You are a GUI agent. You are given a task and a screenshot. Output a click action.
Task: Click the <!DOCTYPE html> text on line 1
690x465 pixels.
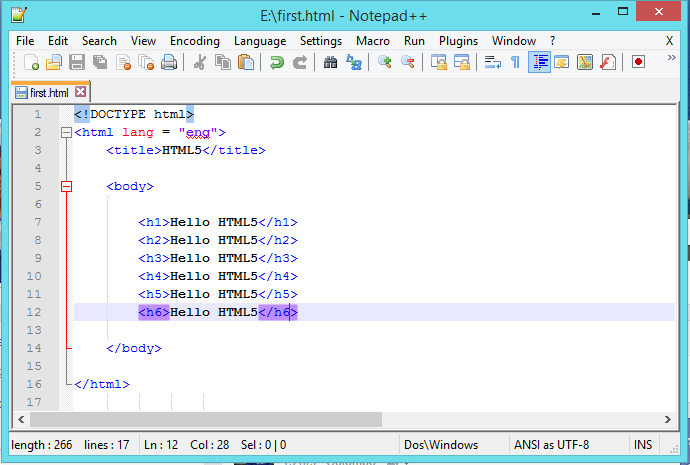coord(134,114)
